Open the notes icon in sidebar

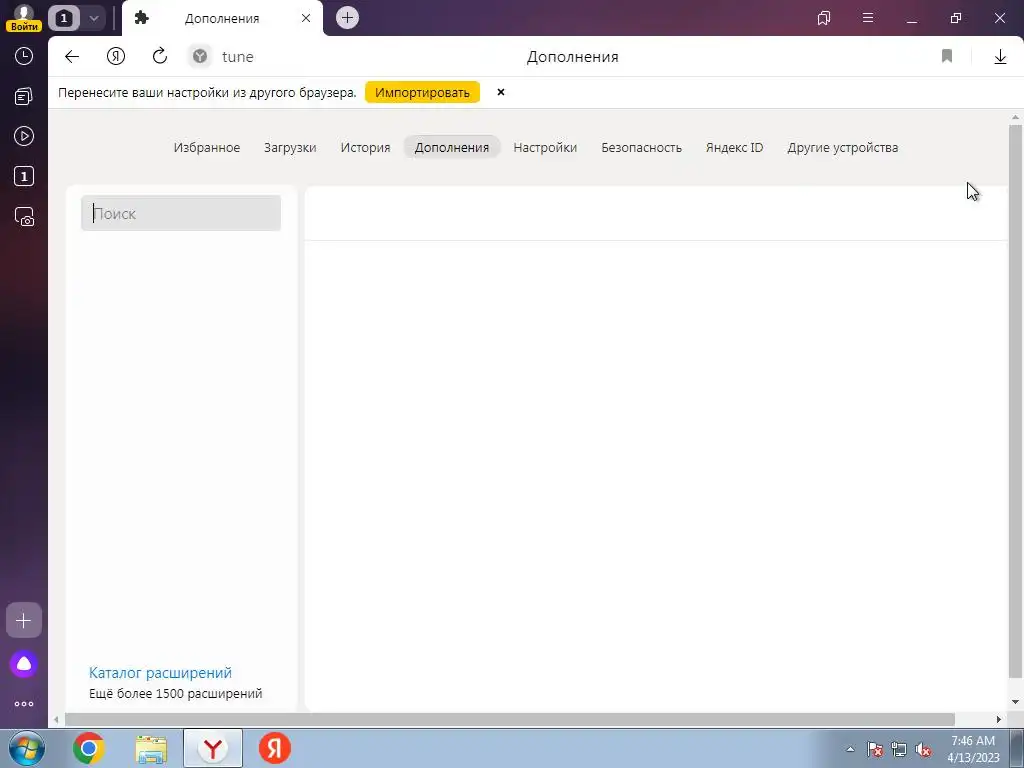24,96
